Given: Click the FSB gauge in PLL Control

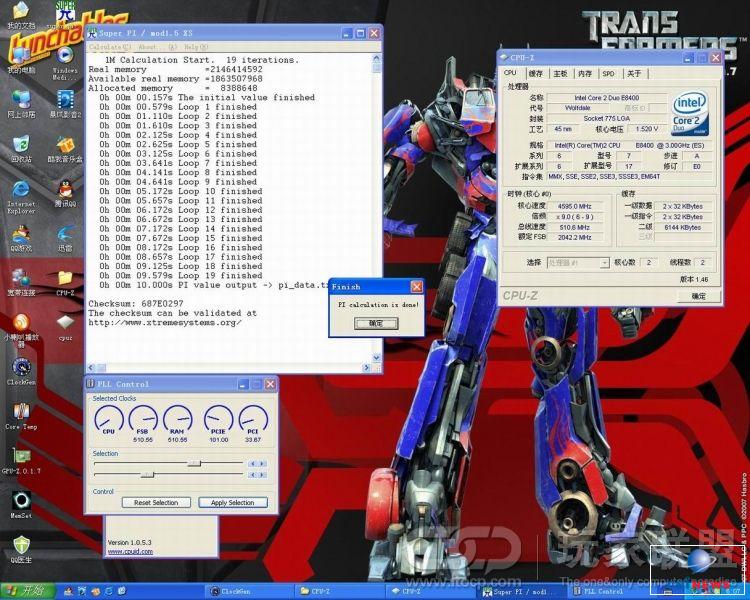Looking at the screenshot, I should [x=143, y=420].
